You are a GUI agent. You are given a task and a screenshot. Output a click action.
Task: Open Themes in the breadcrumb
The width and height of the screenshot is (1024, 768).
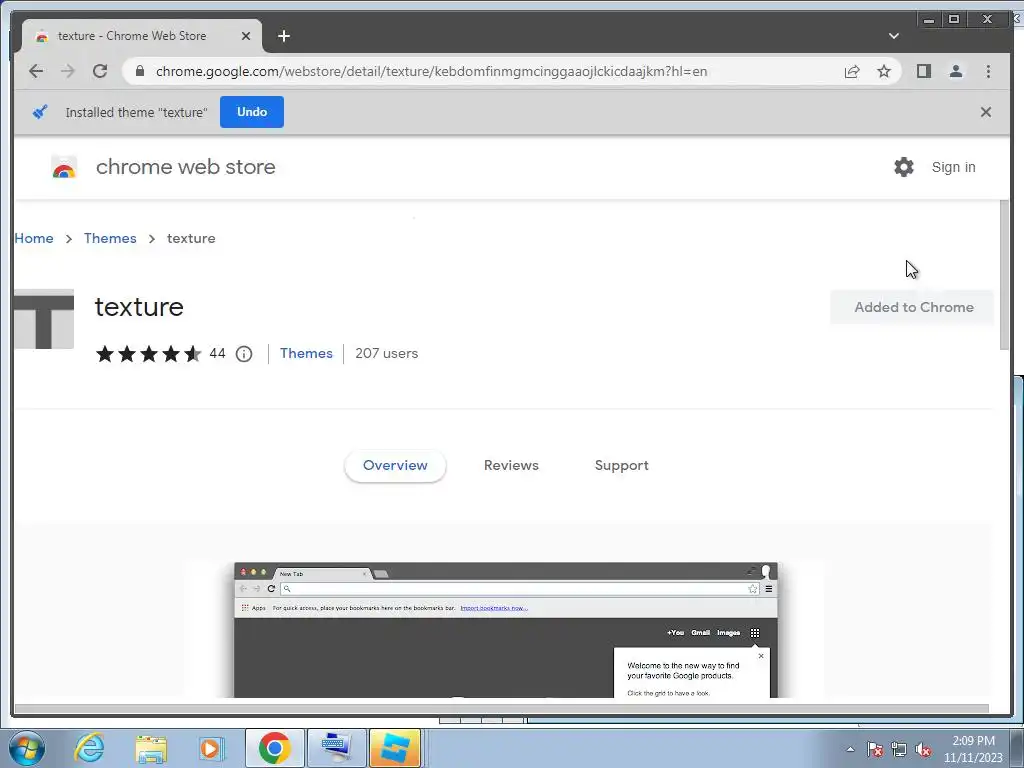click(110, 238)
